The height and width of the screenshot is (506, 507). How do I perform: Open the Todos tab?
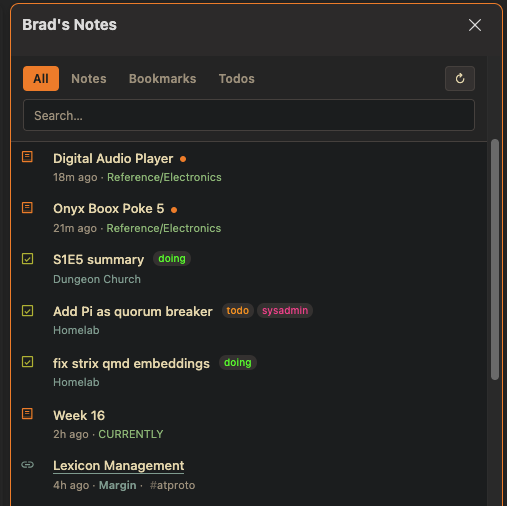point(237,79)
